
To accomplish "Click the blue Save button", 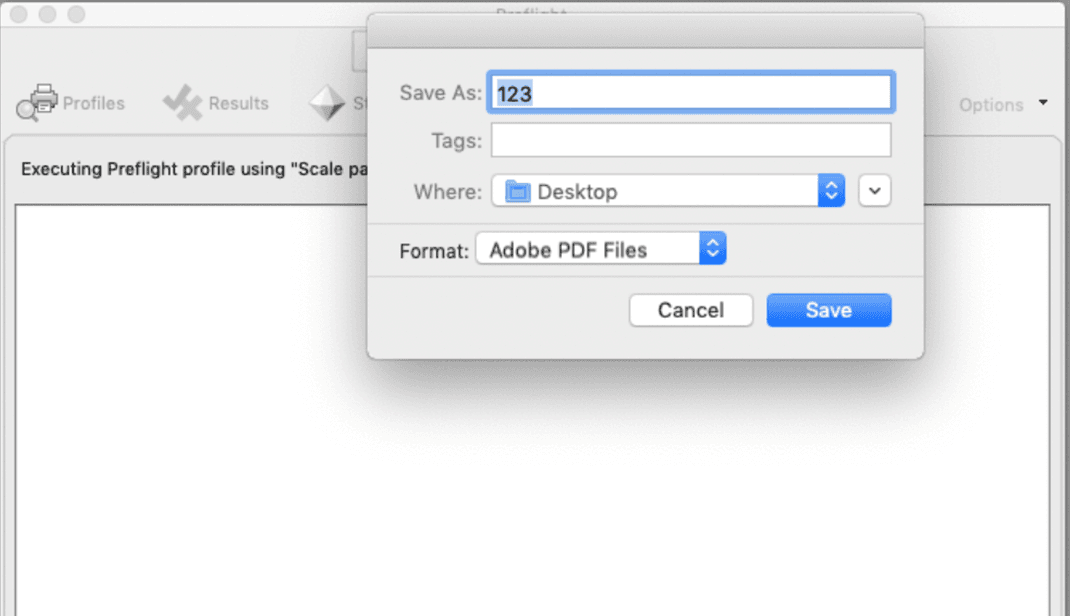I will (828, 310).
